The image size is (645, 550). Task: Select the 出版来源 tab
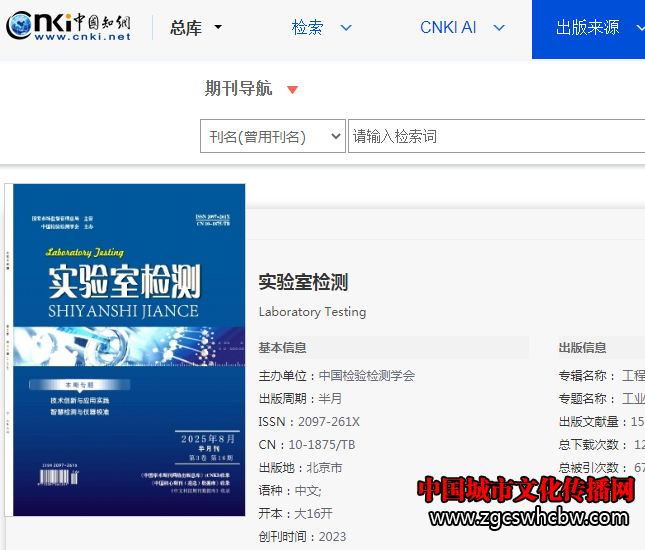pyautogui.click(x=590, y=27)
